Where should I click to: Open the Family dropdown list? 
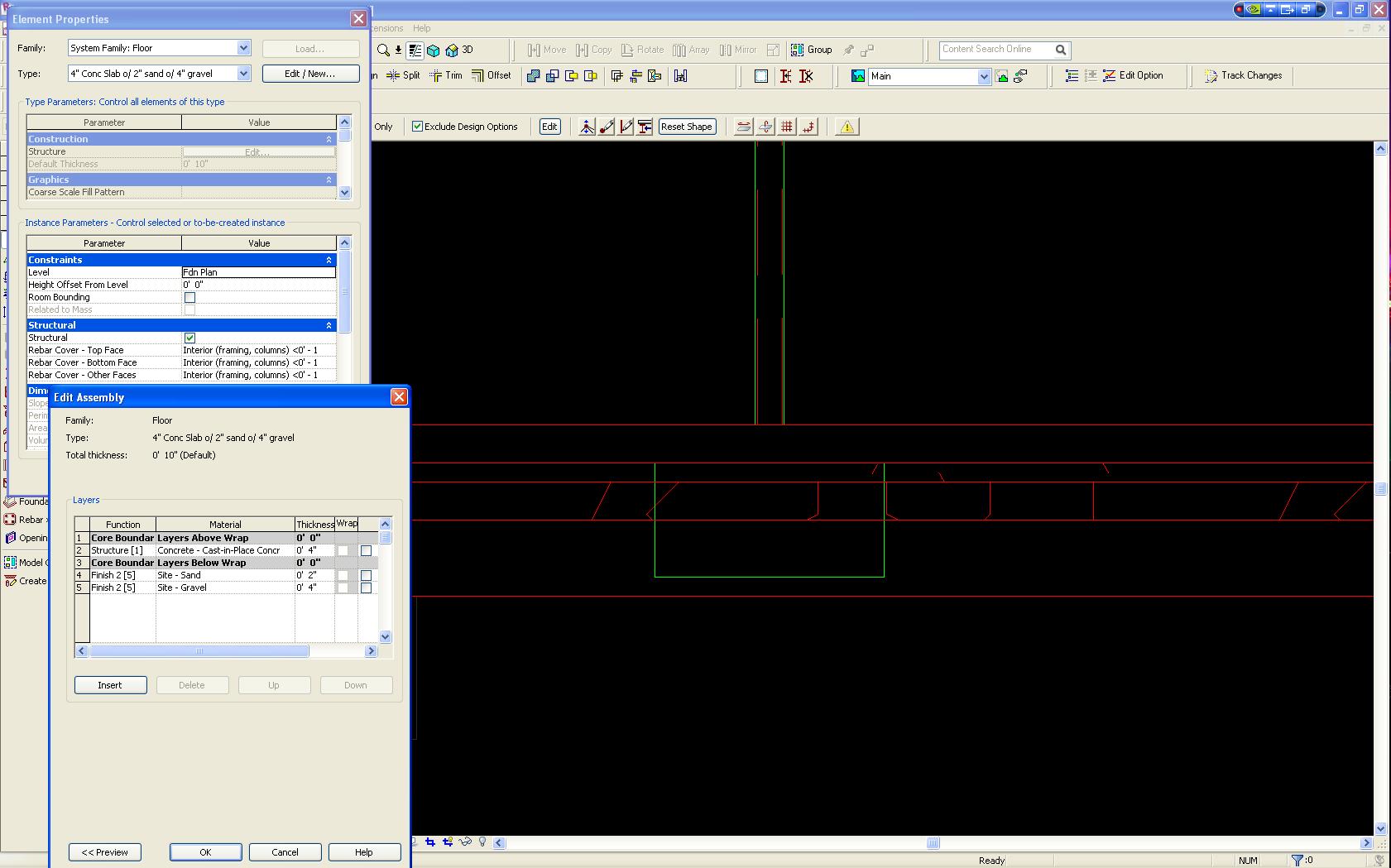[243, 48]
